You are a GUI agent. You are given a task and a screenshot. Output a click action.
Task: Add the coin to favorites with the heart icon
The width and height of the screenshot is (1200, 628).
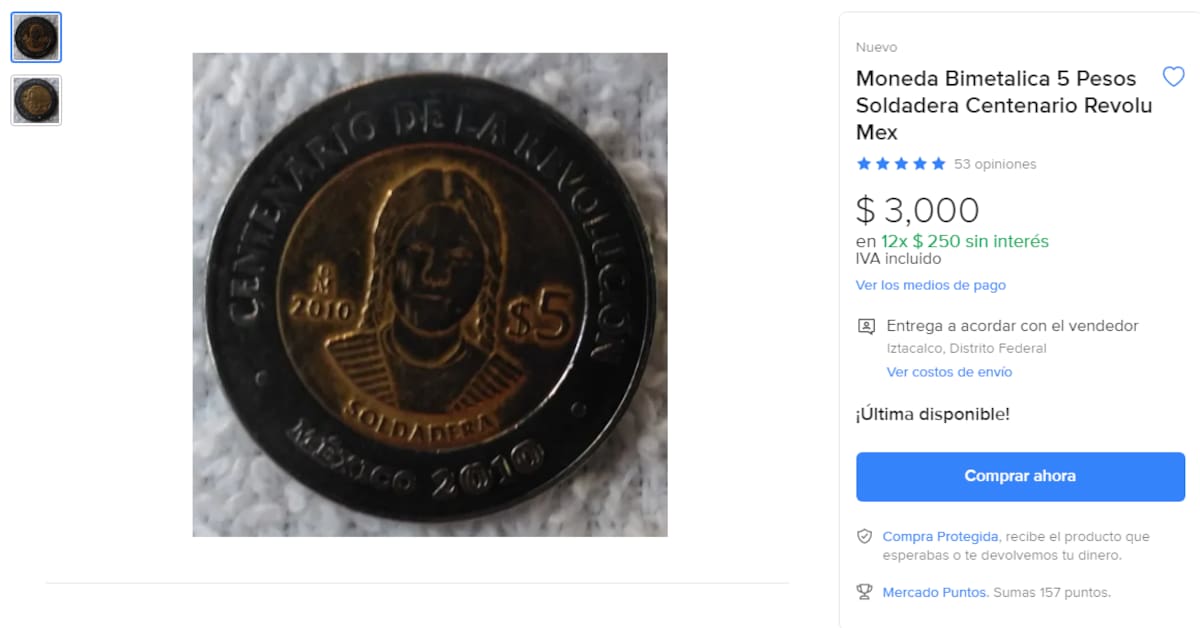[1173, 77]
